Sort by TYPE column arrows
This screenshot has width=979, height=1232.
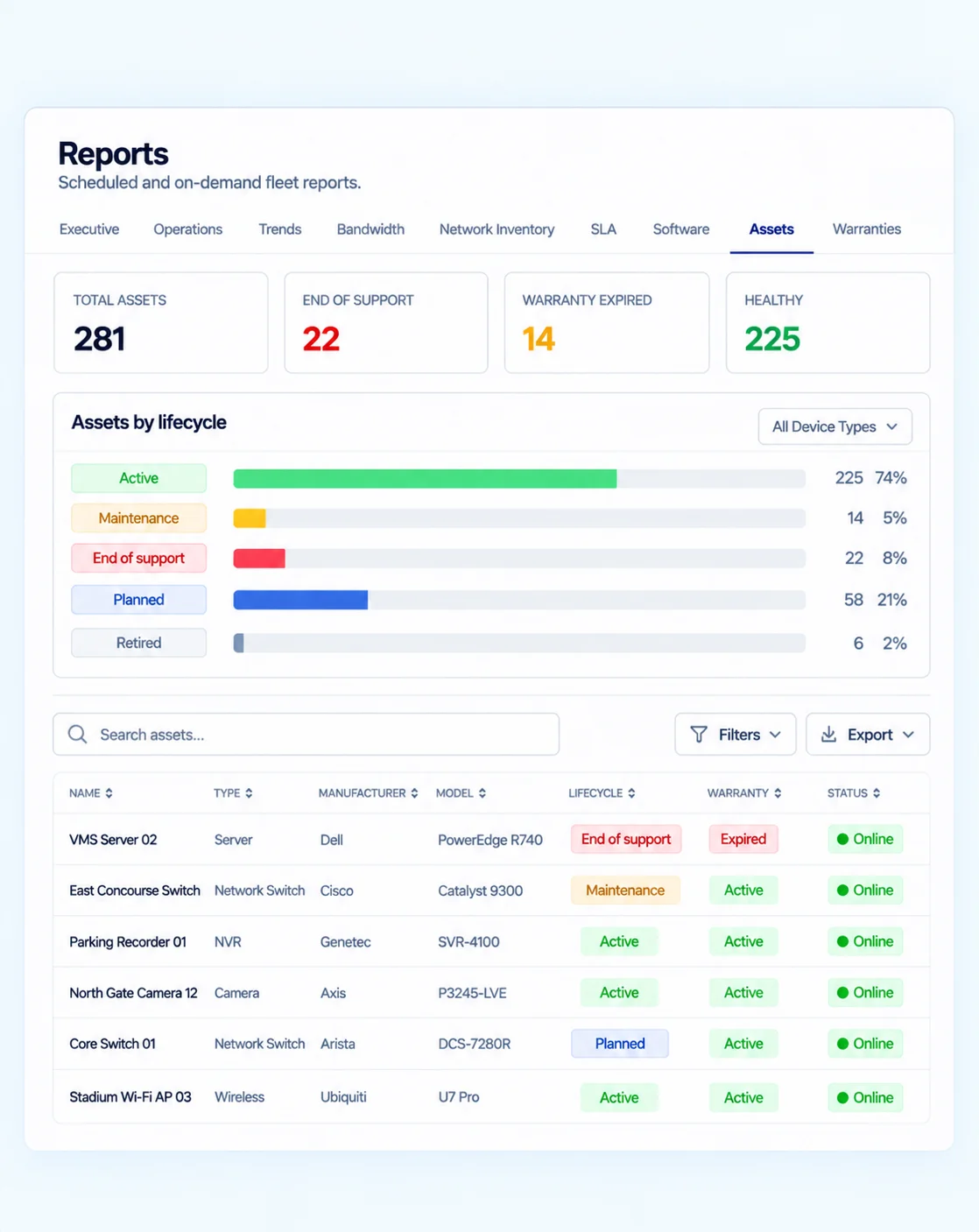(250, 793)
